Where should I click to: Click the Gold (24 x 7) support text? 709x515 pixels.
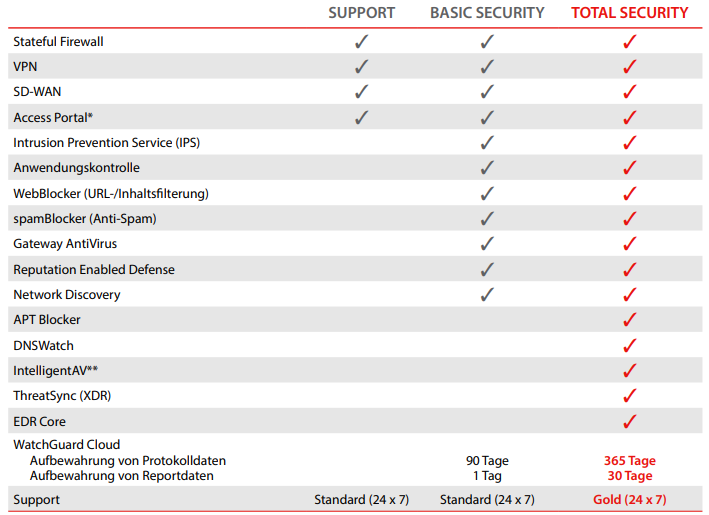(x=630, y=499)
